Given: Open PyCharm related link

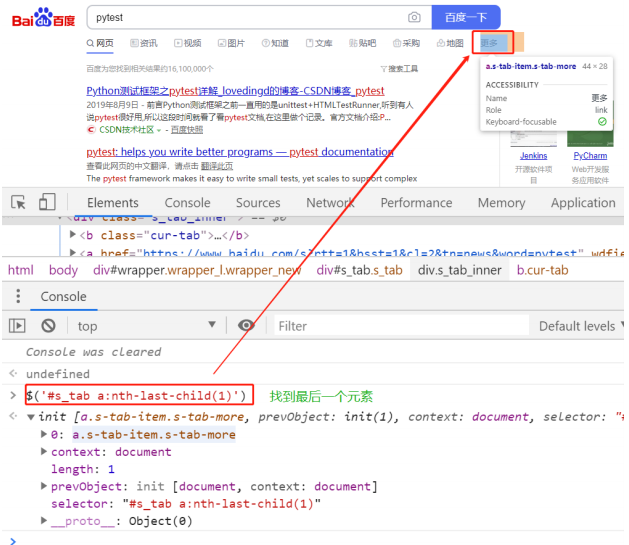Looking at the screenshot, I should pos(590,156).
